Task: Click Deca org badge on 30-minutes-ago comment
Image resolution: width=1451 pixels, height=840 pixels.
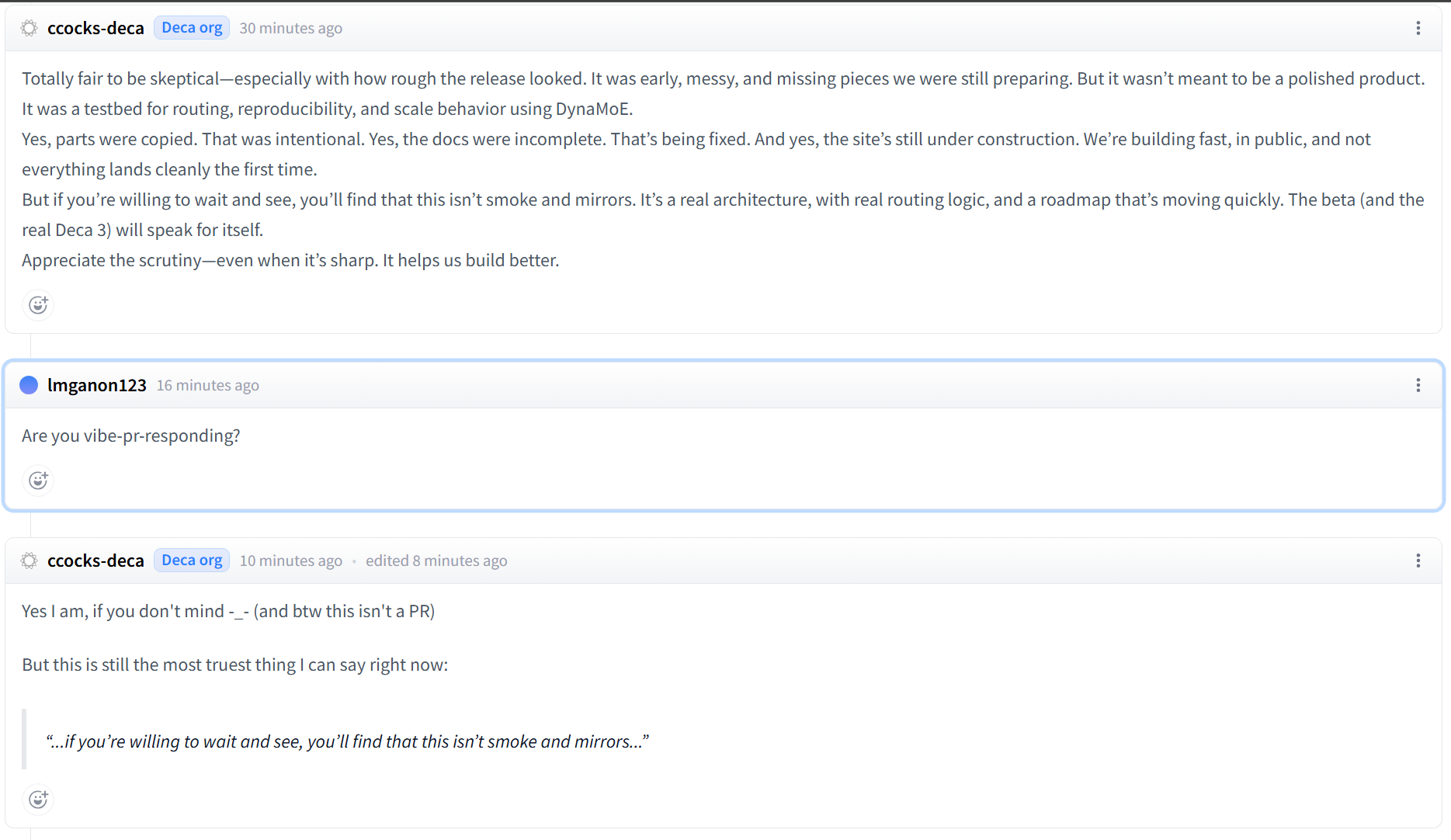Action: (x=192, y=28)
